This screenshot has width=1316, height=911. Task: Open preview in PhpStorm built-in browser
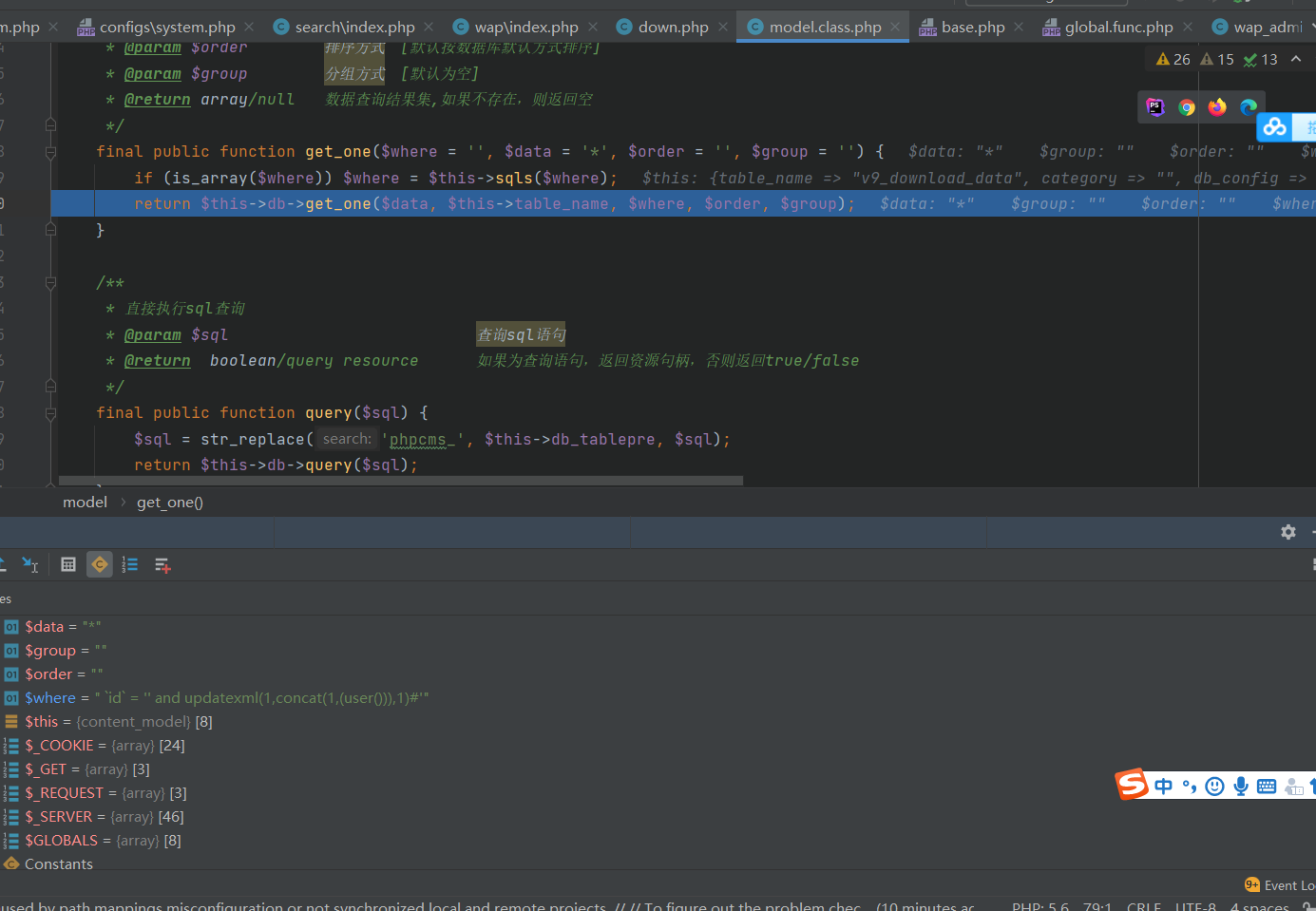click(x=1155, y=107)
